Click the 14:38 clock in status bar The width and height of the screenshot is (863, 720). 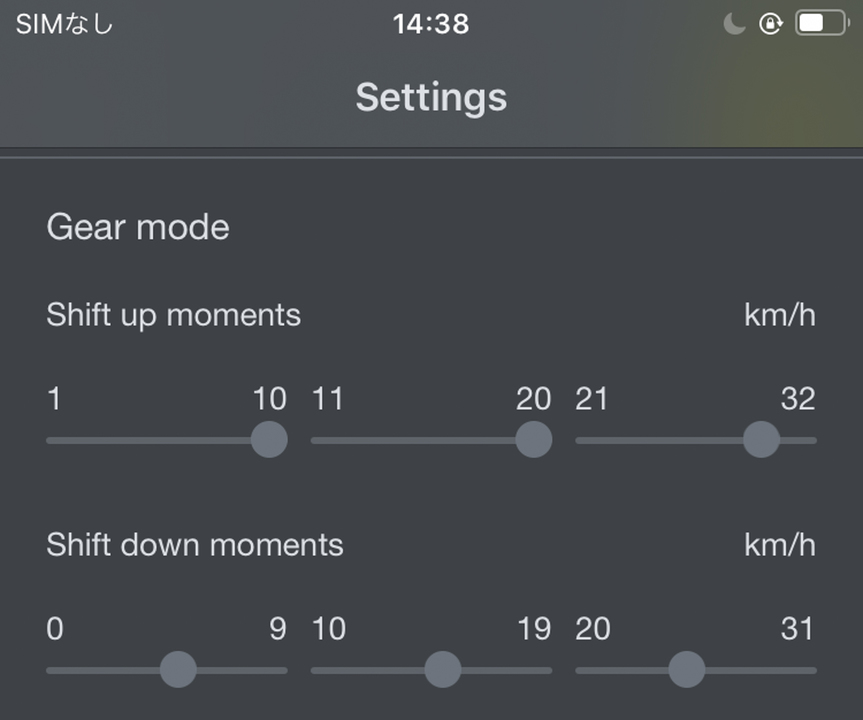[431, 24]
